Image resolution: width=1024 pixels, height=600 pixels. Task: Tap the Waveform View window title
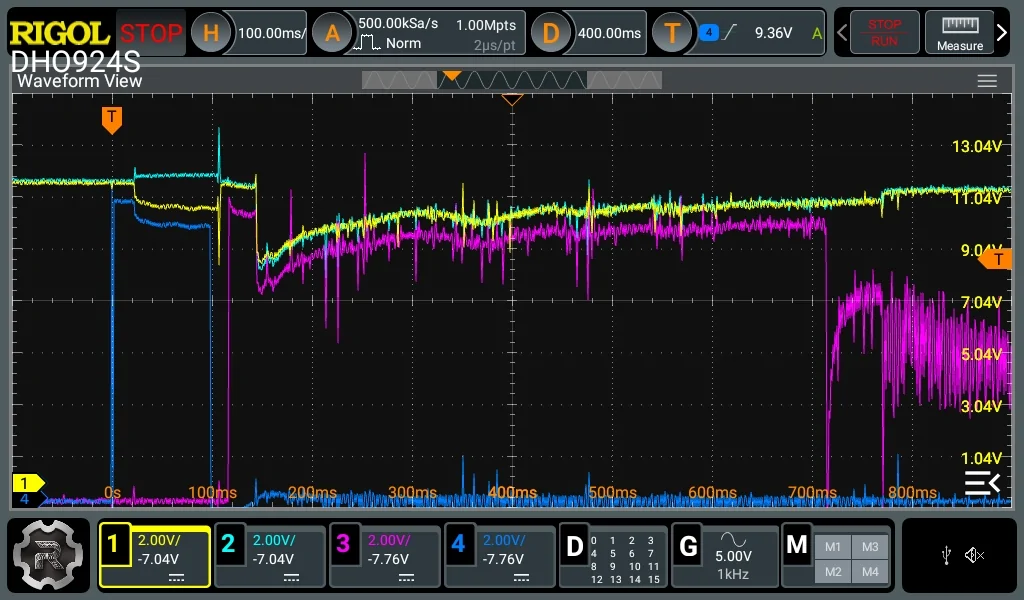pyautogui.click(x=79, y=81)
